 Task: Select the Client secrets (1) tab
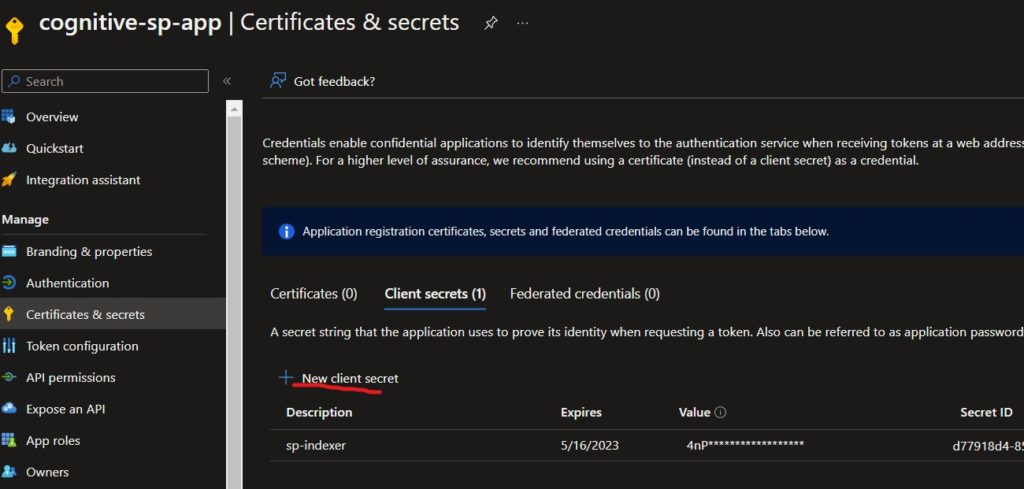pos(435,294)
